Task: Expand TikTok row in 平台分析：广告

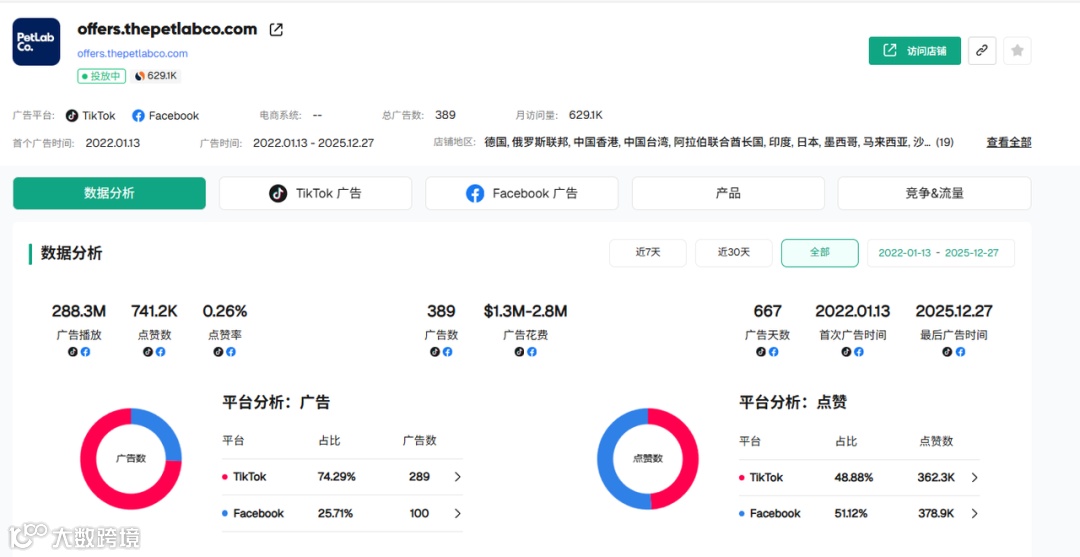Action: pyautogui.click(x=457, y=476)
